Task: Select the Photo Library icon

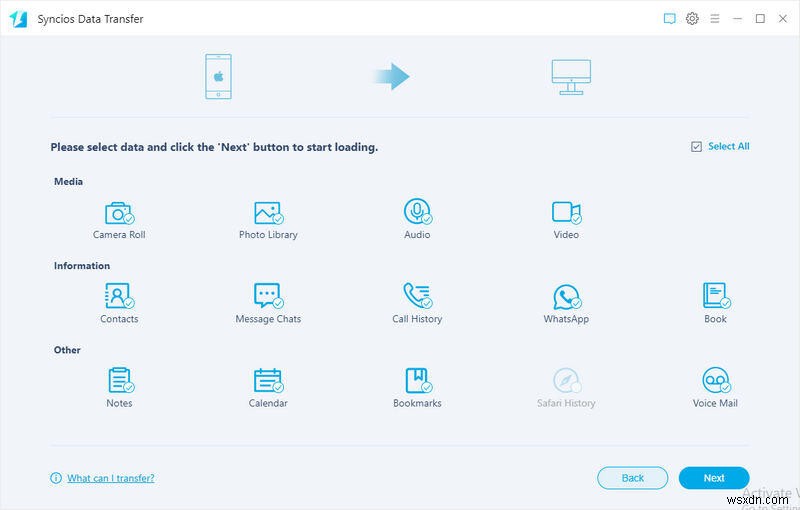Action: 268,213
